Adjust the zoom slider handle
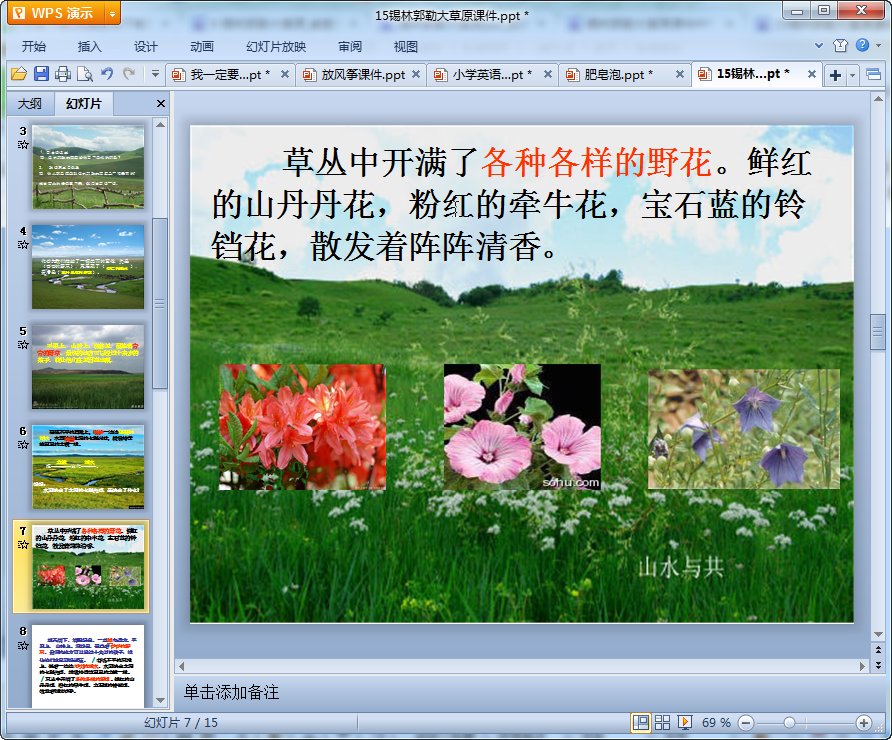Viewport: 892px width, 740px height. coord(789,723)
